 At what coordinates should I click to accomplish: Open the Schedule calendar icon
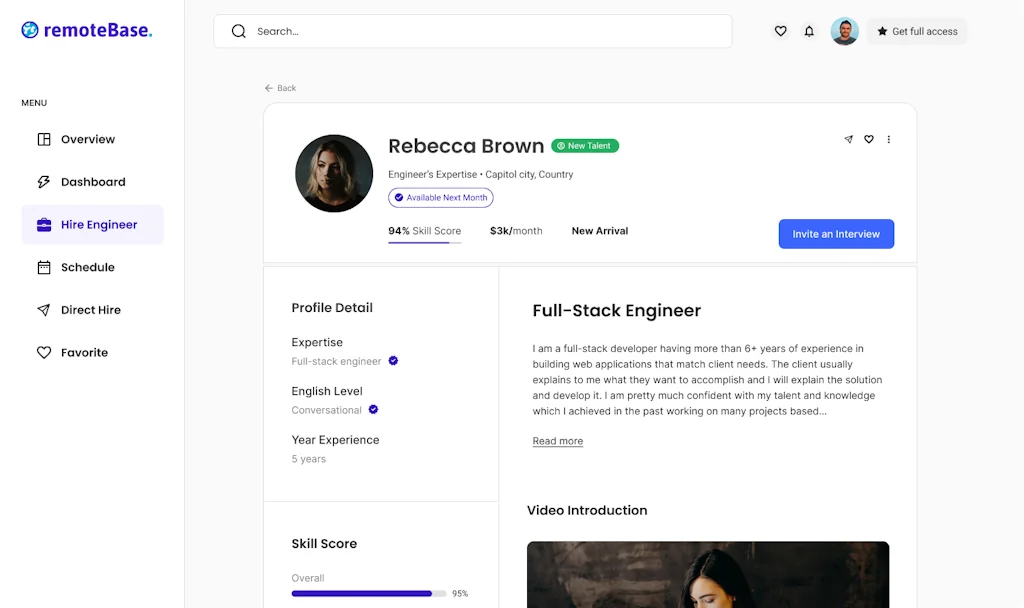(43, 267)
